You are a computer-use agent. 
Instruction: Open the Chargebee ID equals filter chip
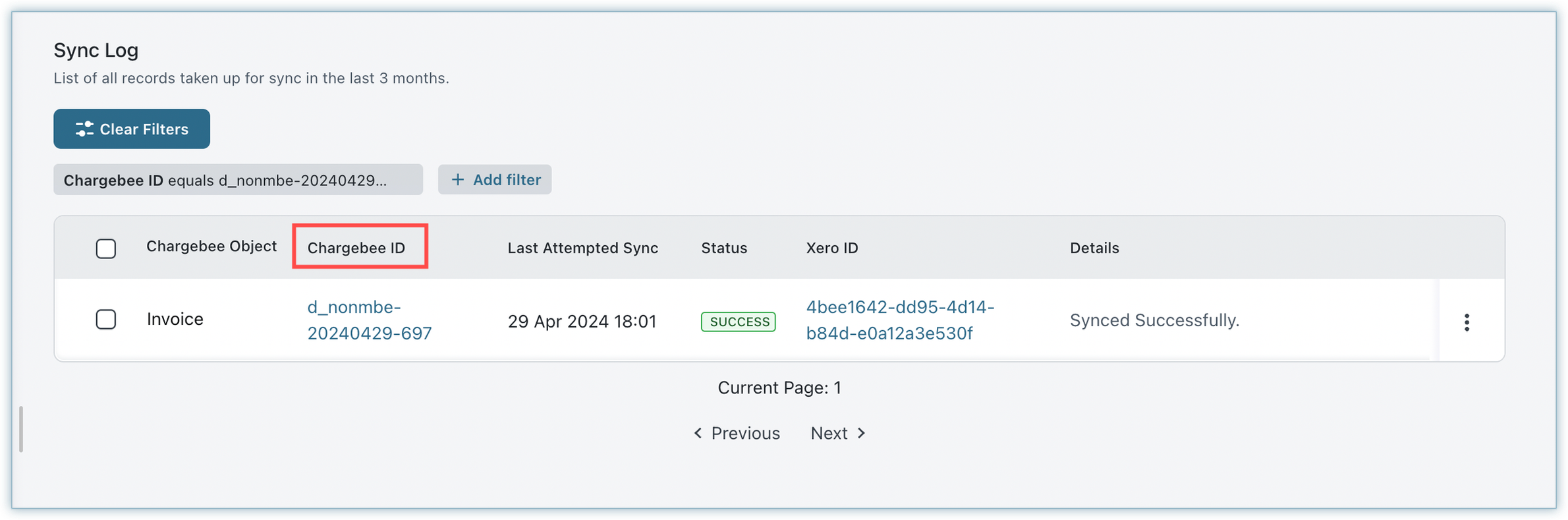(237, 180)
